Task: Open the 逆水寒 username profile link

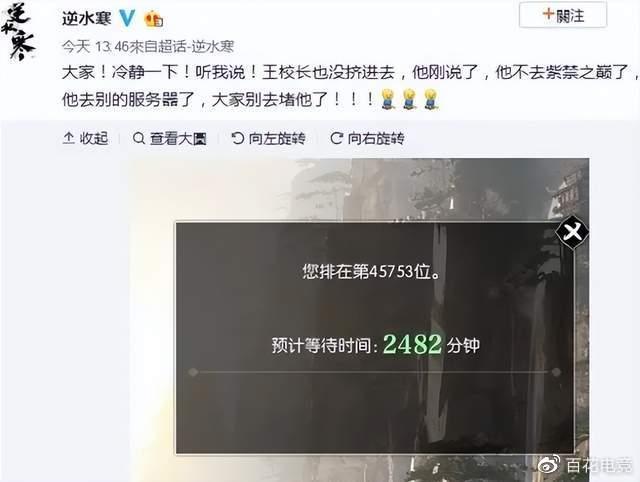Action: 87,18
